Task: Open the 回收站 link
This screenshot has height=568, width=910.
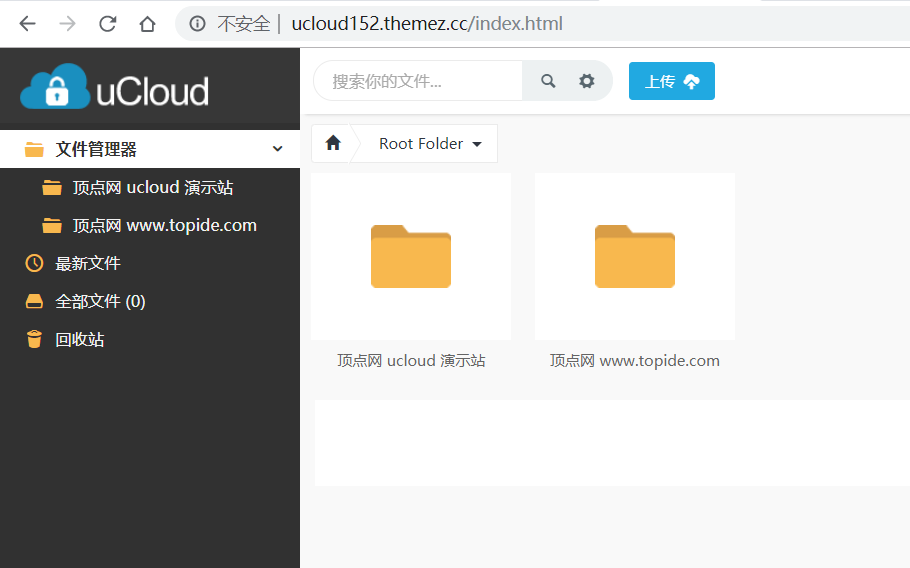Action: [x=80, y=339]
